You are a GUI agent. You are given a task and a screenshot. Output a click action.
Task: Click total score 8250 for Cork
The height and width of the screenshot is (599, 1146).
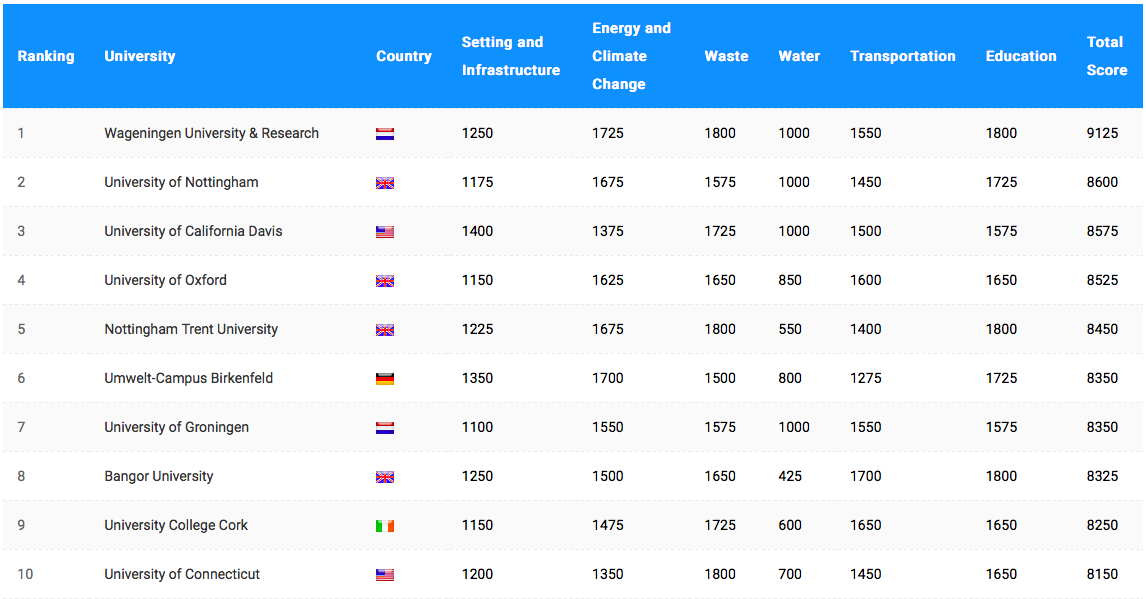click(x=1102, y=524)
